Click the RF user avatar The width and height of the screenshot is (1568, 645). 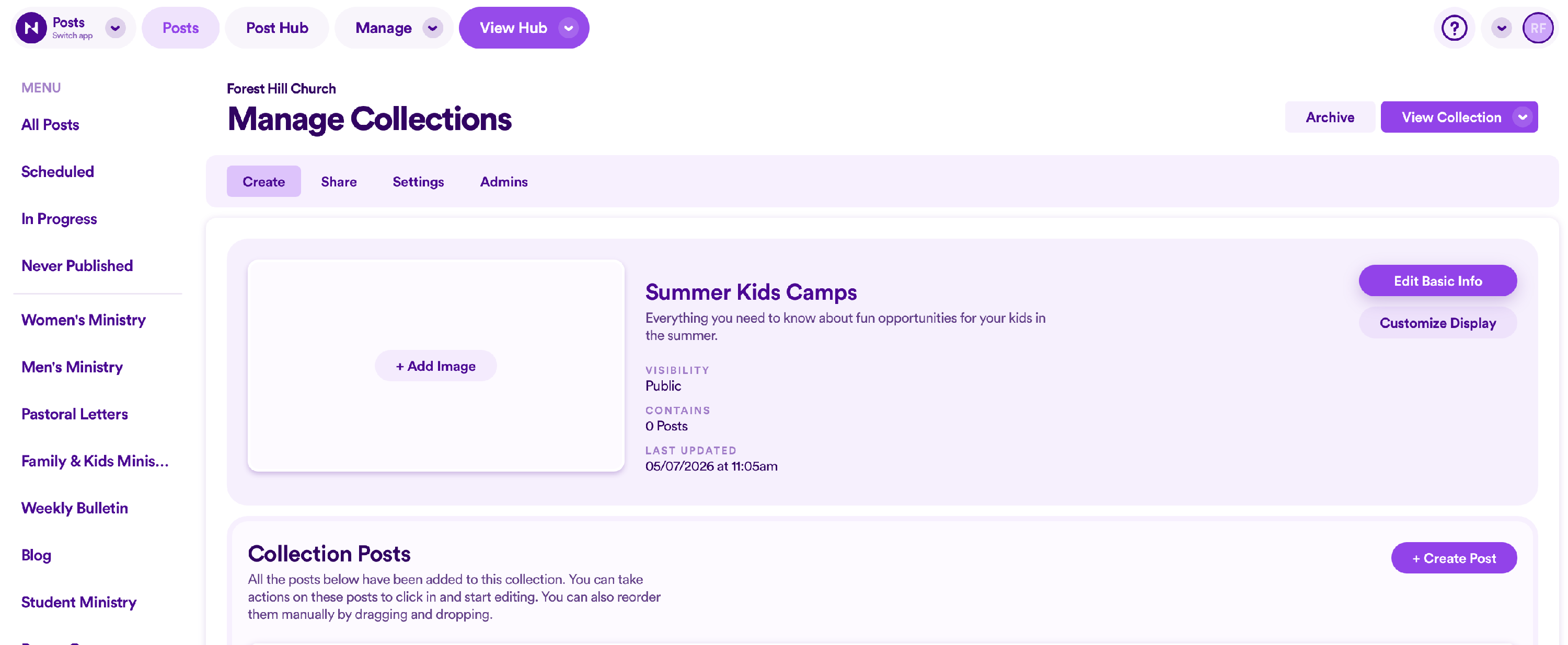[x=1538, y=28]
